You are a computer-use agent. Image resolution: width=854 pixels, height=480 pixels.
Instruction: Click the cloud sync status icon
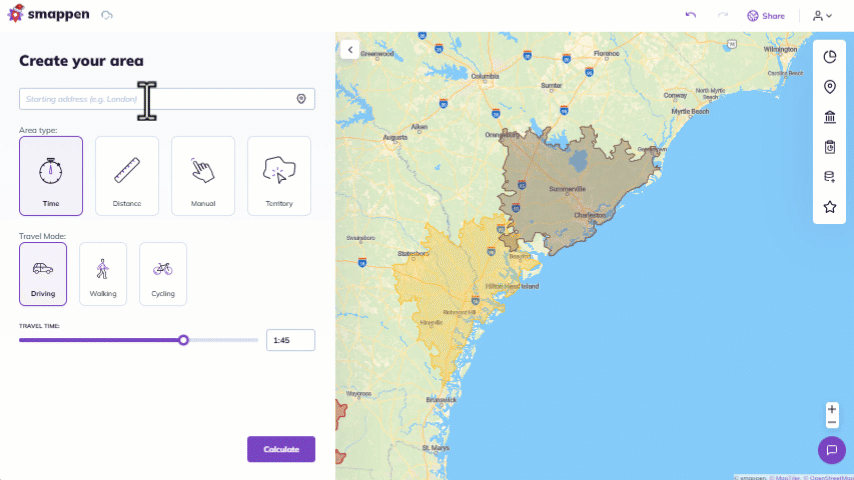(x=107, y=15)
